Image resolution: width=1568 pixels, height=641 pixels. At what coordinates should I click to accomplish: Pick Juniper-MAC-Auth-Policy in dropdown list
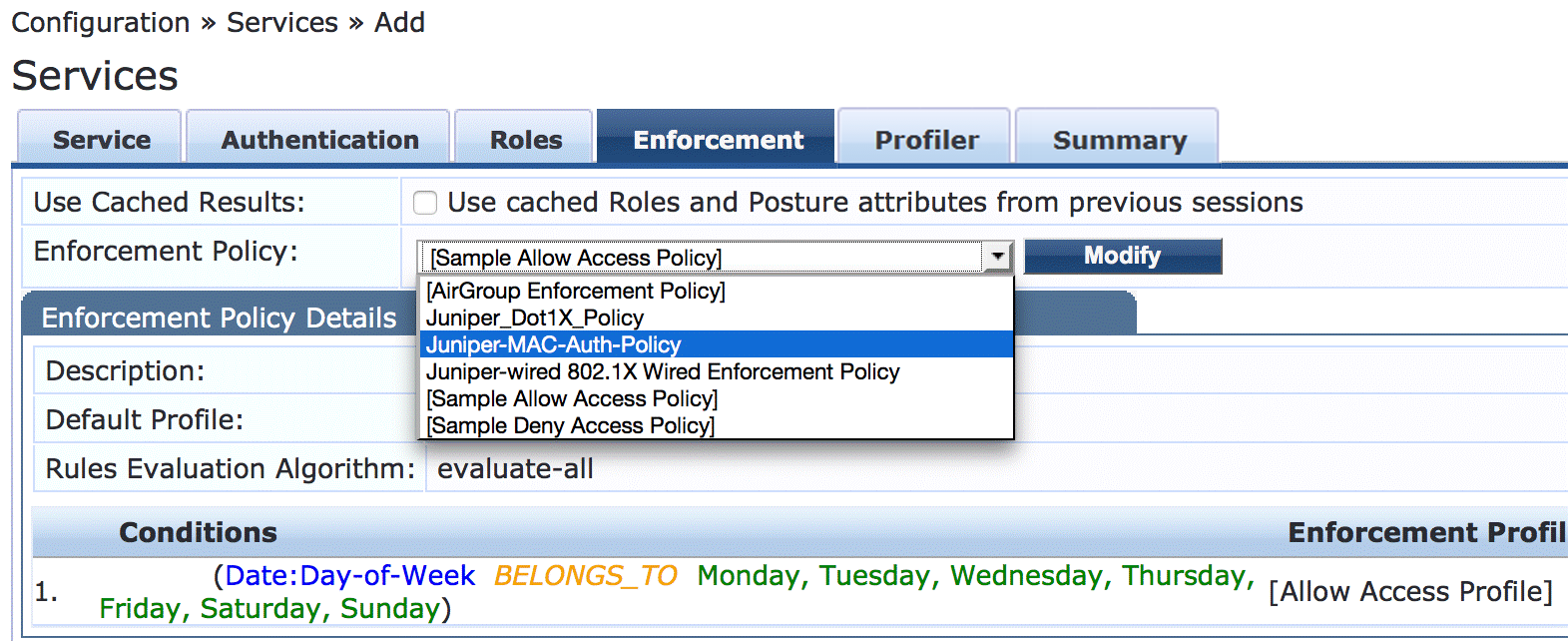point(554,344)
